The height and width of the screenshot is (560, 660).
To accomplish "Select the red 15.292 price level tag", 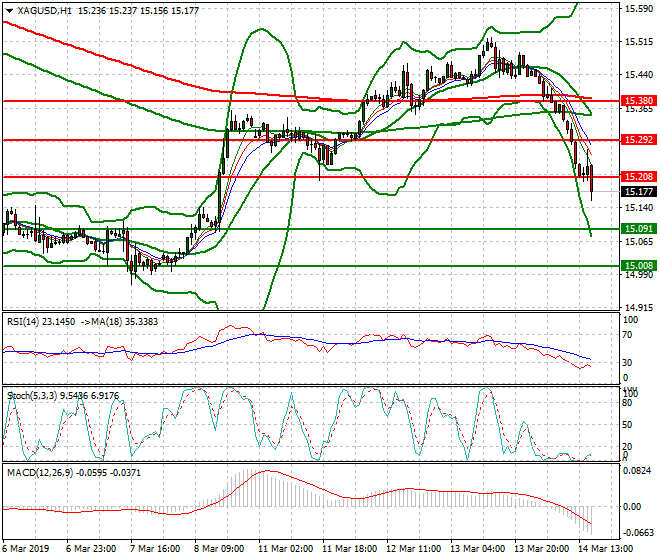I will pos(638,140).
